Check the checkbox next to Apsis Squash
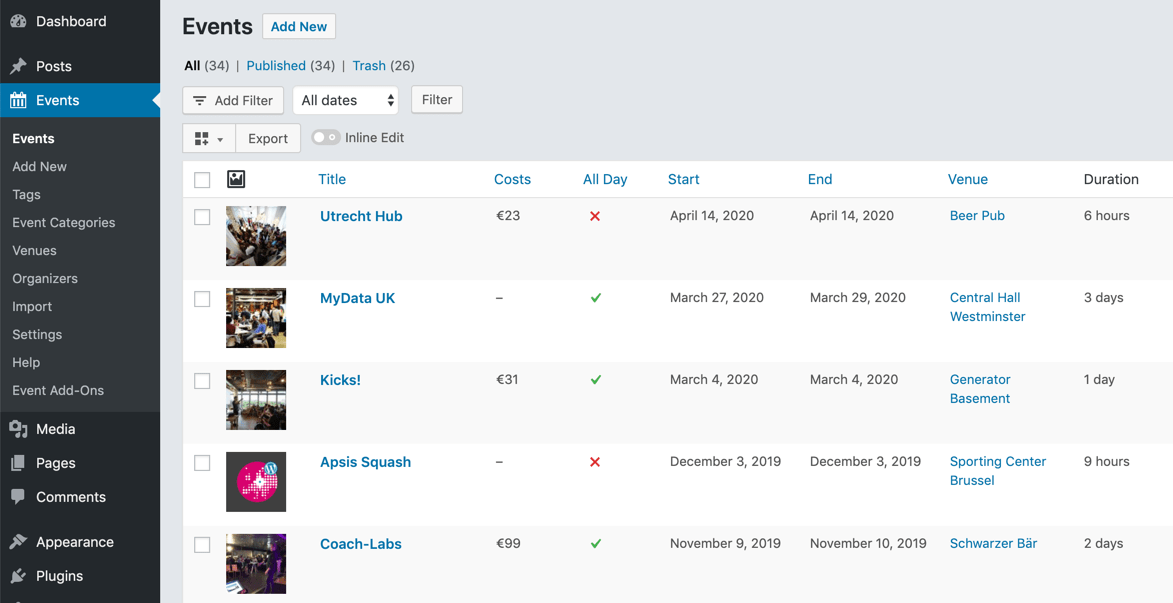Image resolution: width=1173 pixels, height=603 pixels. point(202,462)
